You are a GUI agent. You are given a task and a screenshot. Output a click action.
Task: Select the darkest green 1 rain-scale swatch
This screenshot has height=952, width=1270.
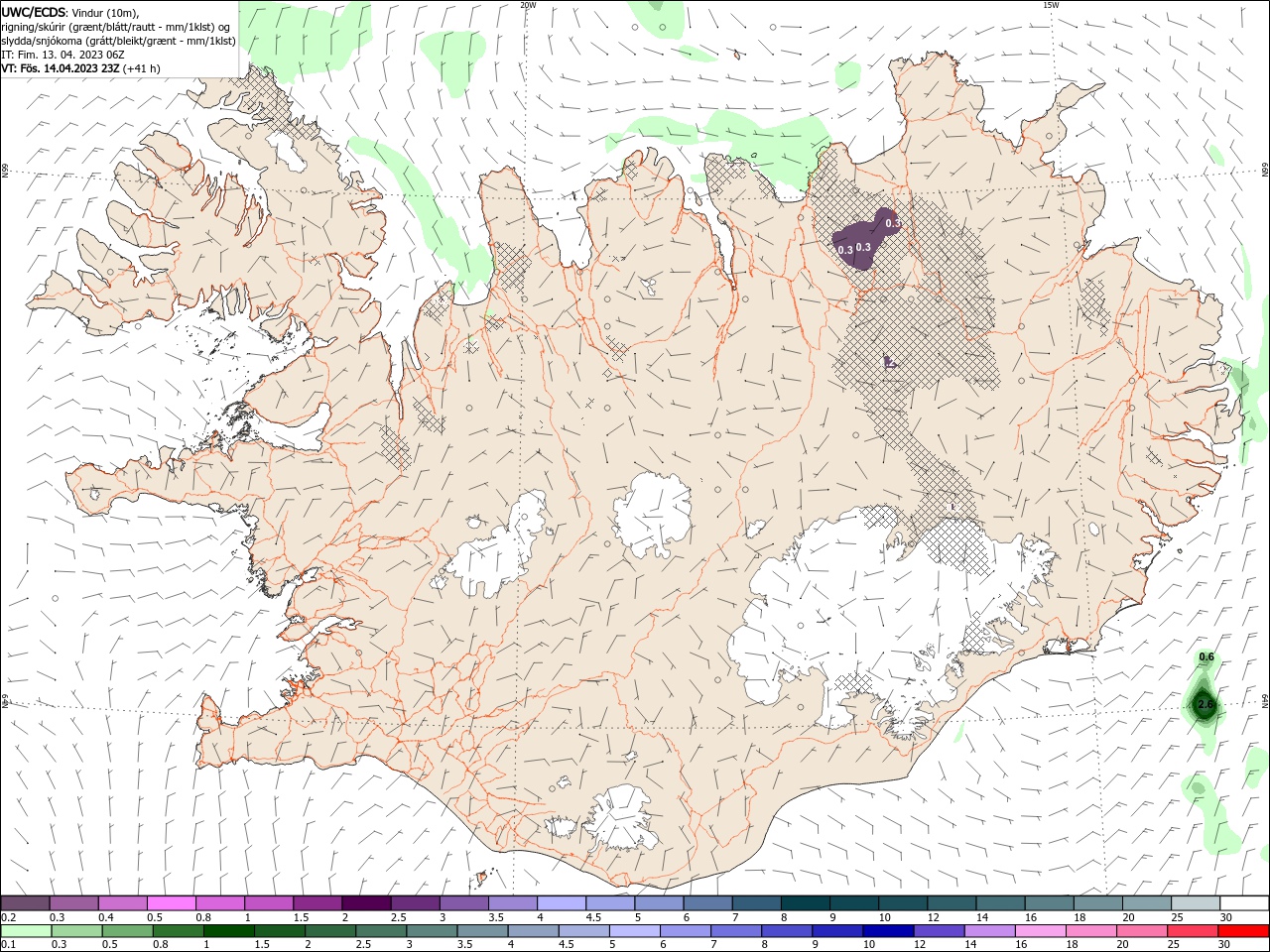click(x=229, y=931)
